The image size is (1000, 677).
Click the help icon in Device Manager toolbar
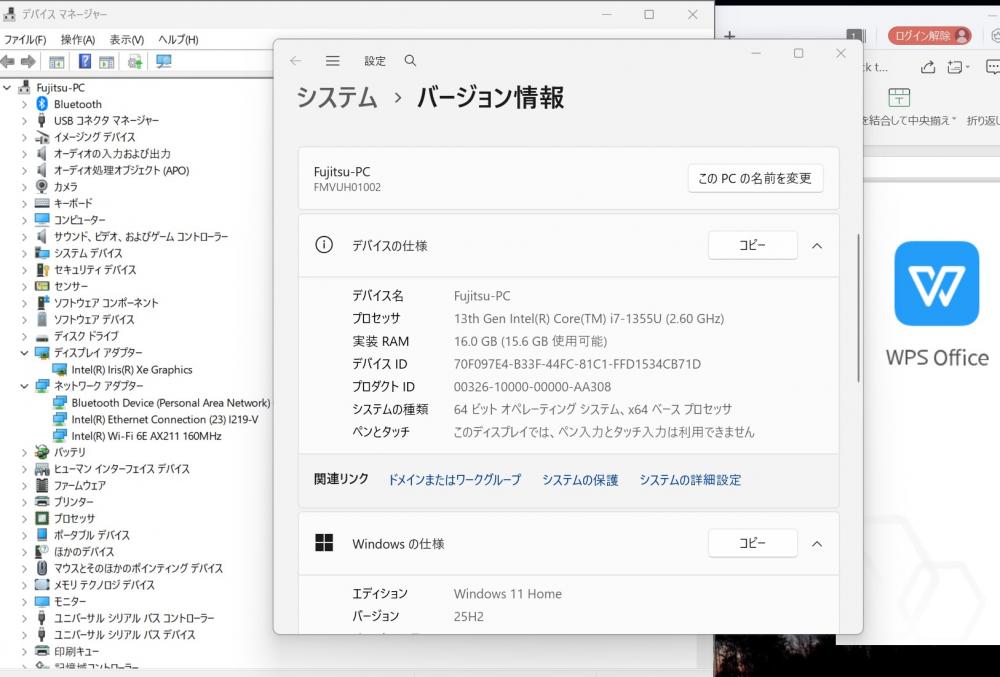tap(84, 62)
